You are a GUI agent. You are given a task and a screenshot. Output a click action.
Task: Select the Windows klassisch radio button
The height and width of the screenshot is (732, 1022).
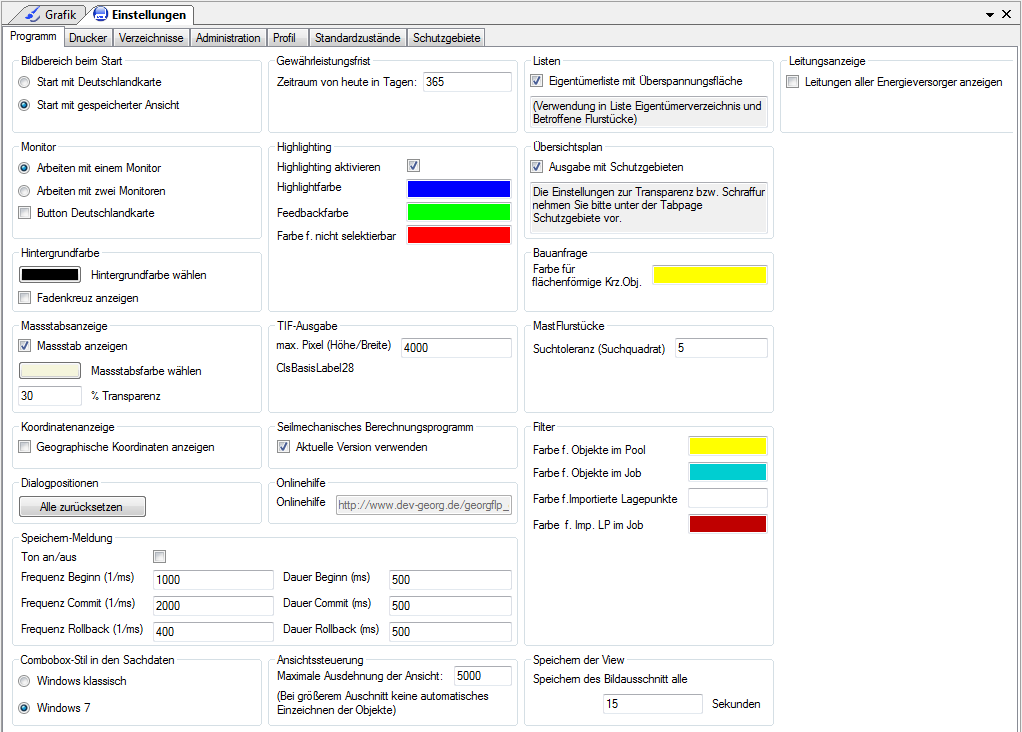pos(25,681)
